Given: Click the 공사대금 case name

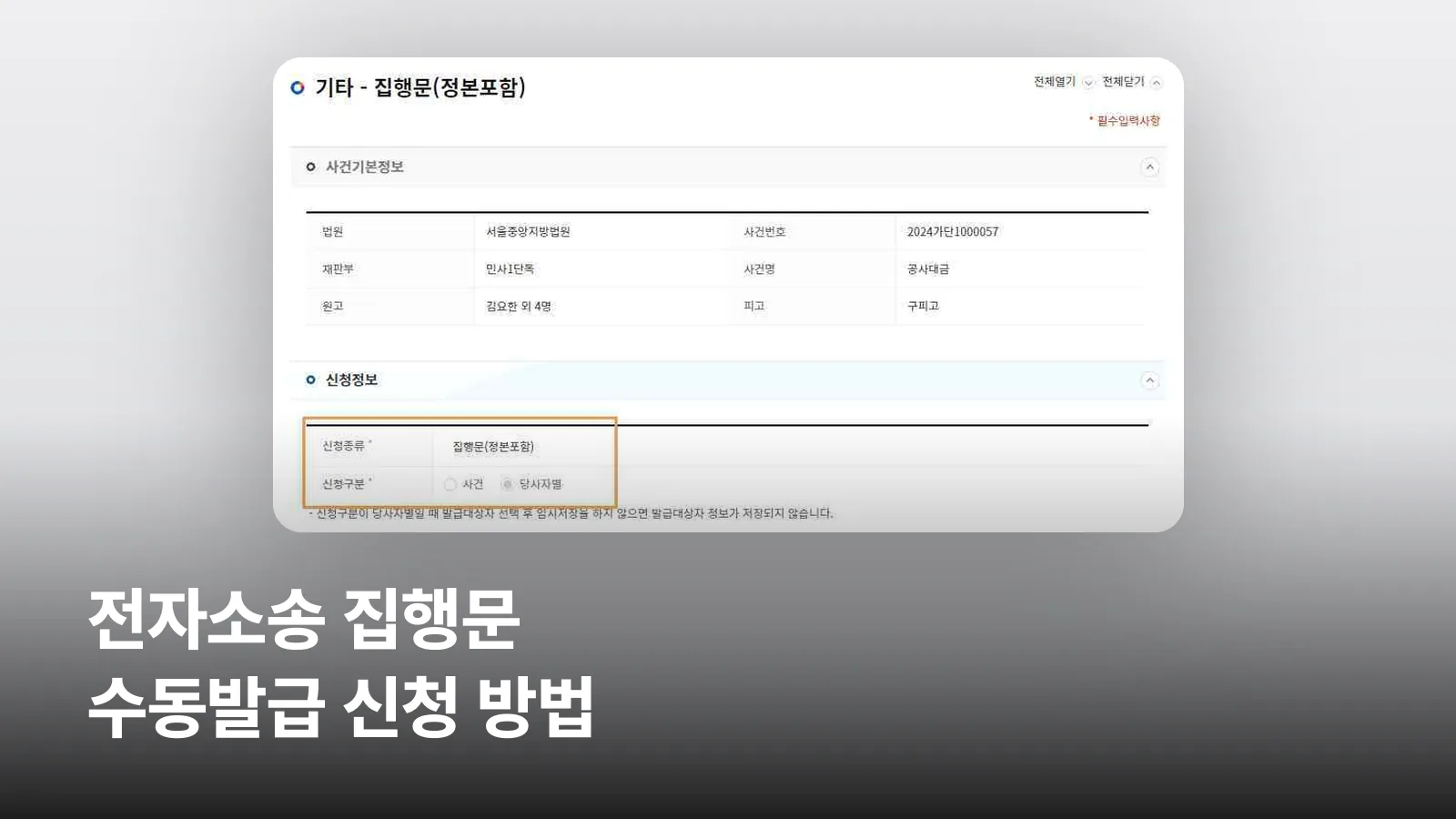Looking at the screenshot, I should tap(928, 269).
